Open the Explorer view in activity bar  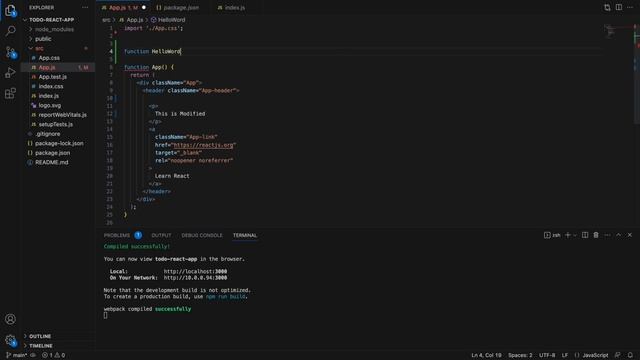point(10,10)
